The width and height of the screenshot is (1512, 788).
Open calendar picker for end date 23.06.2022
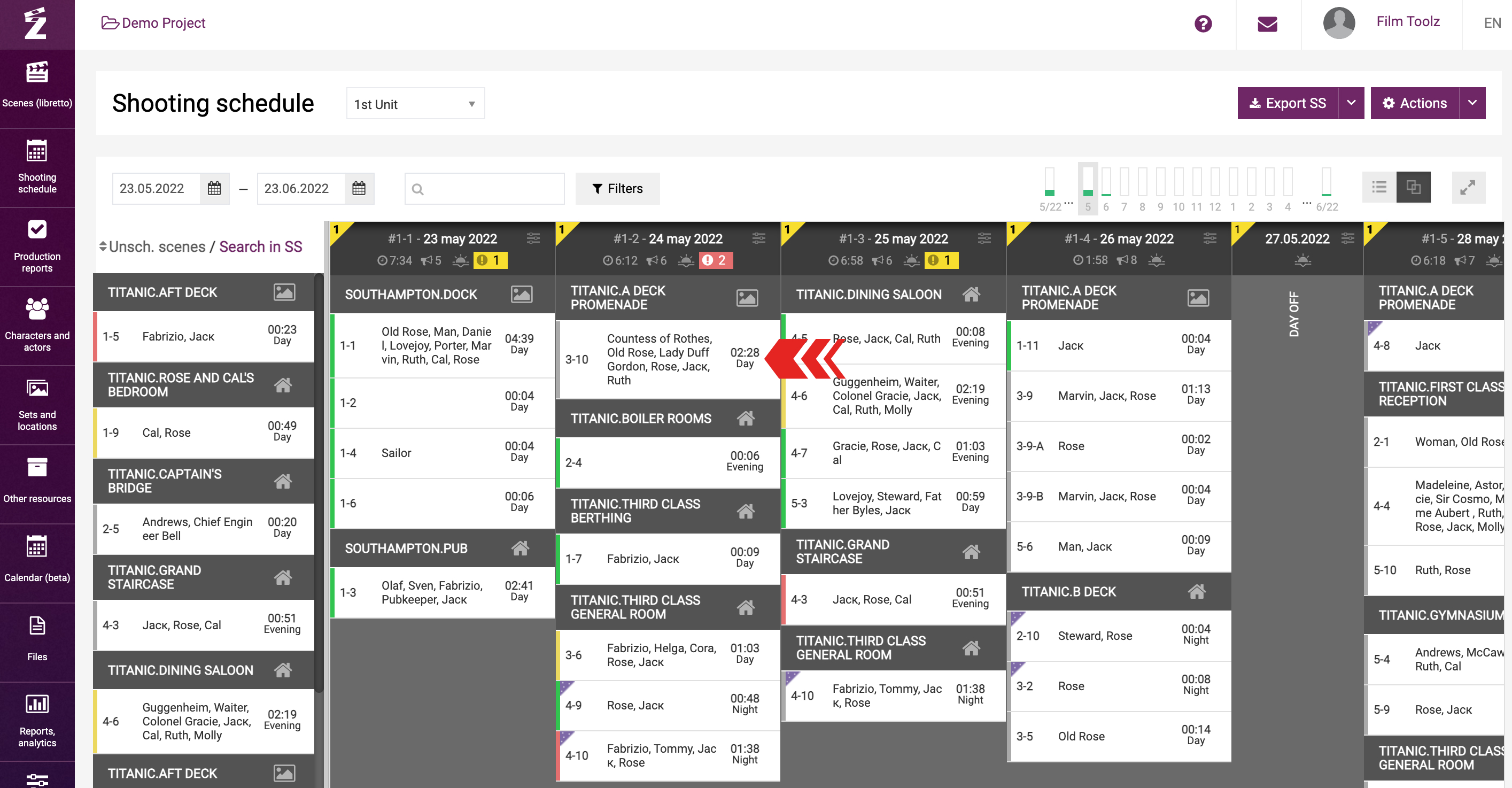pyautogui.click(x=359, y=189)
